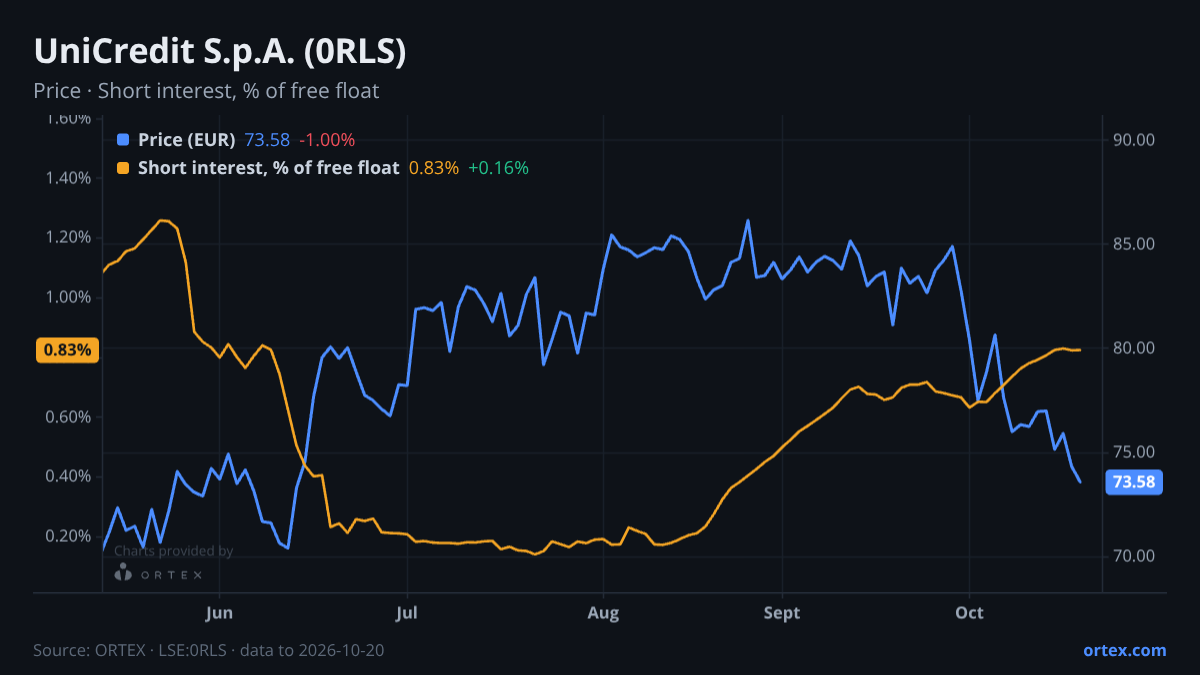
Task: Click the 85.00 right axis label
Action: [x=1134, y=244]
